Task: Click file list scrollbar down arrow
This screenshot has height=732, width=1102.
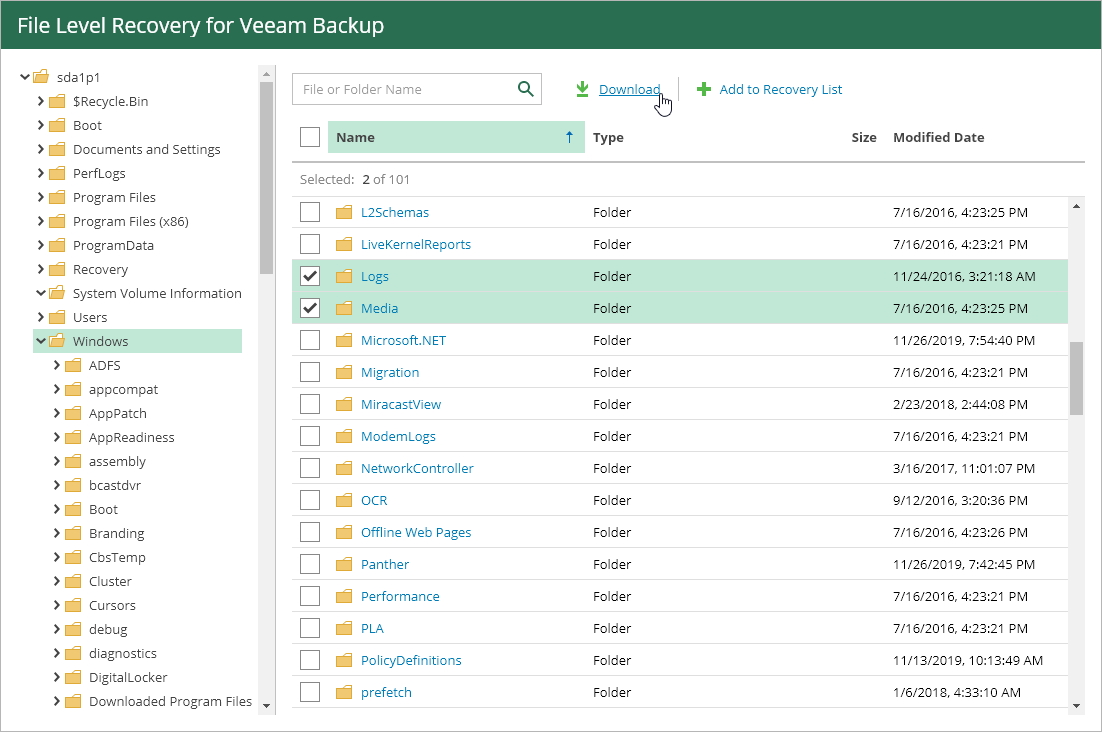Action: click(1076, 705)
